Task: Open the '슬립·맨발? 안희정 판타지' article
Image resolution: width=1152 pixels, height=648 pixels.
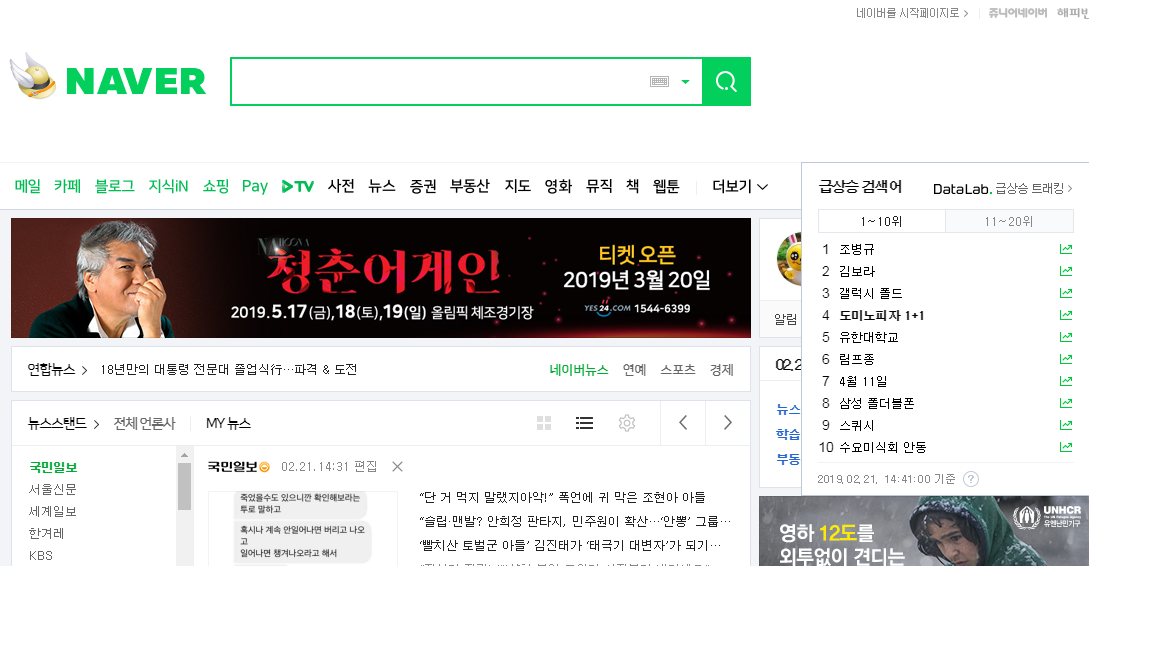Action: pyautogui.click(x=575, y=521)
